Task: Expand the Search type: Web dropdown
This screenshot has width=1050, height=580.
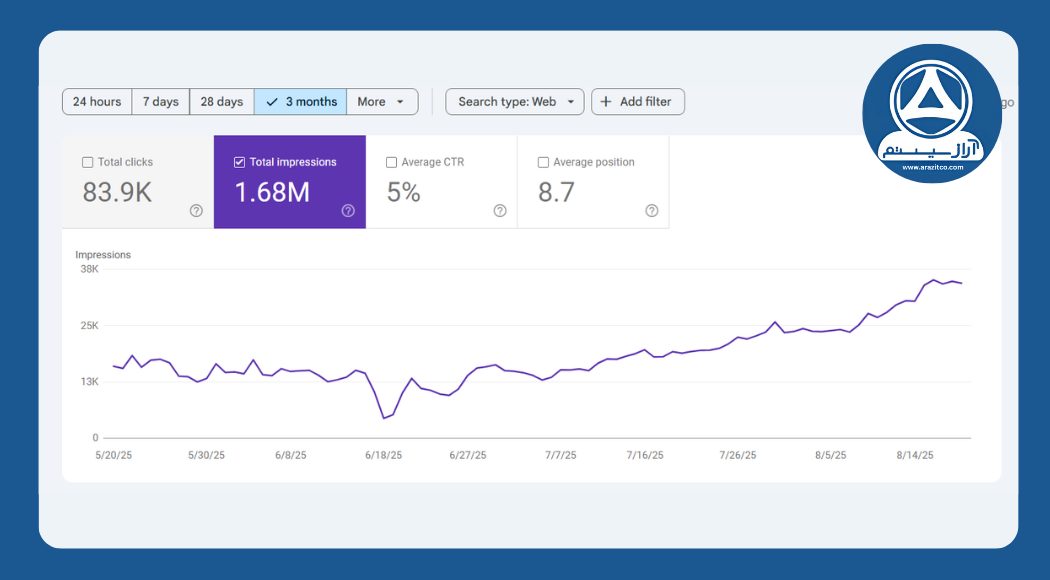Action: coord(514,102)
